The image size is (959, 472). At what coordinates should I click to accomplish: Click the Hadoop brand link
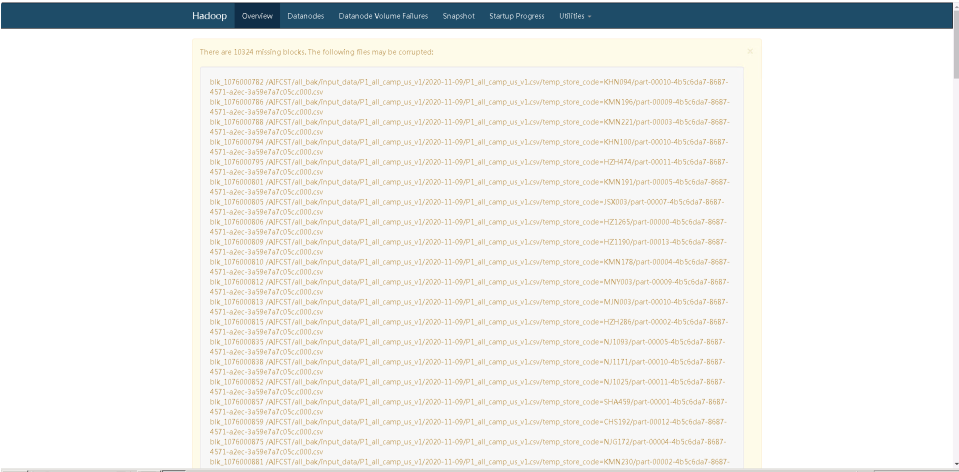coord(210,16)
